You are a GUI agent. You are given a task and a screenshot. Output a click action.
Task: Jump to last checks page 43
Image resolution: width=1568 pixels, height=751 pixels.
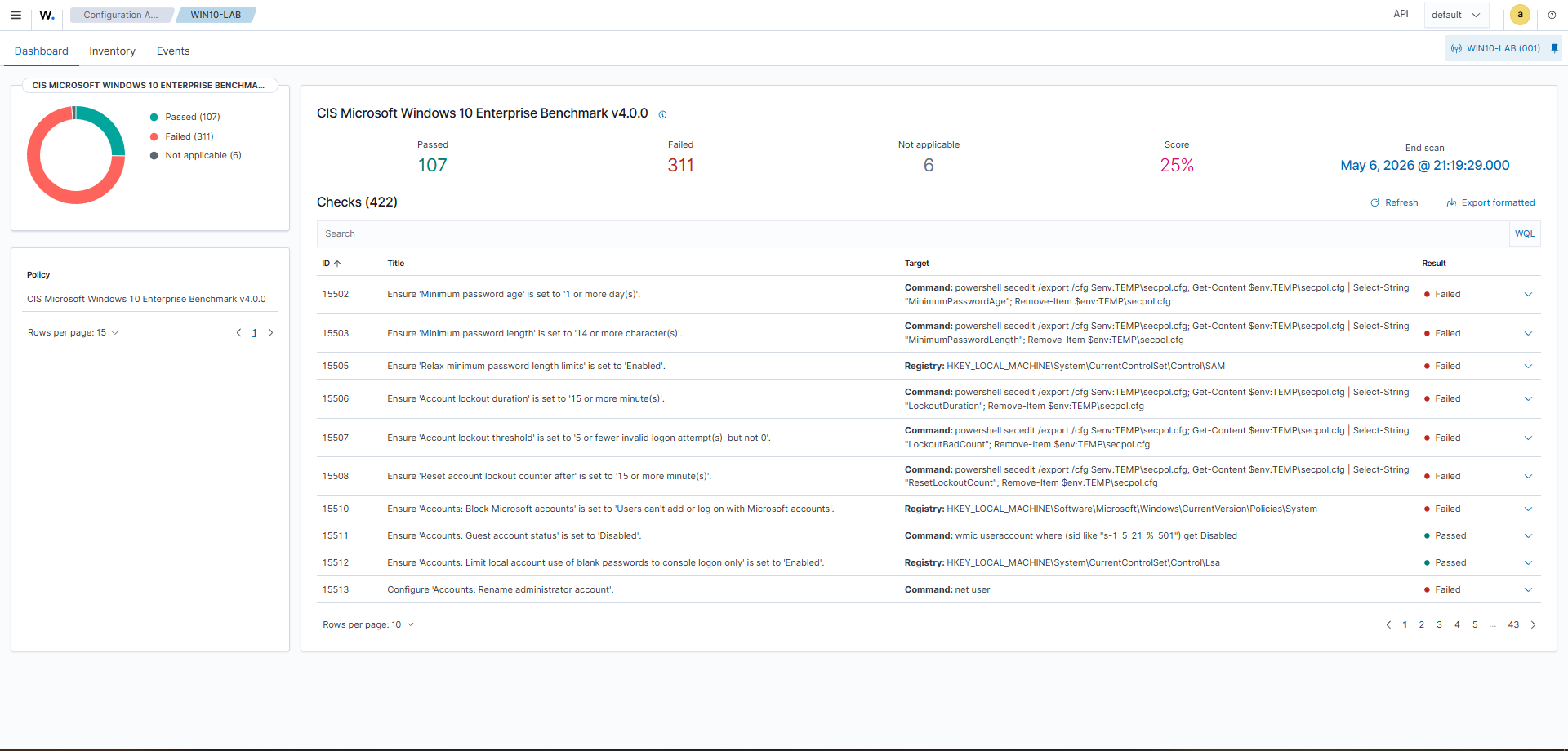coord(1513,625)
